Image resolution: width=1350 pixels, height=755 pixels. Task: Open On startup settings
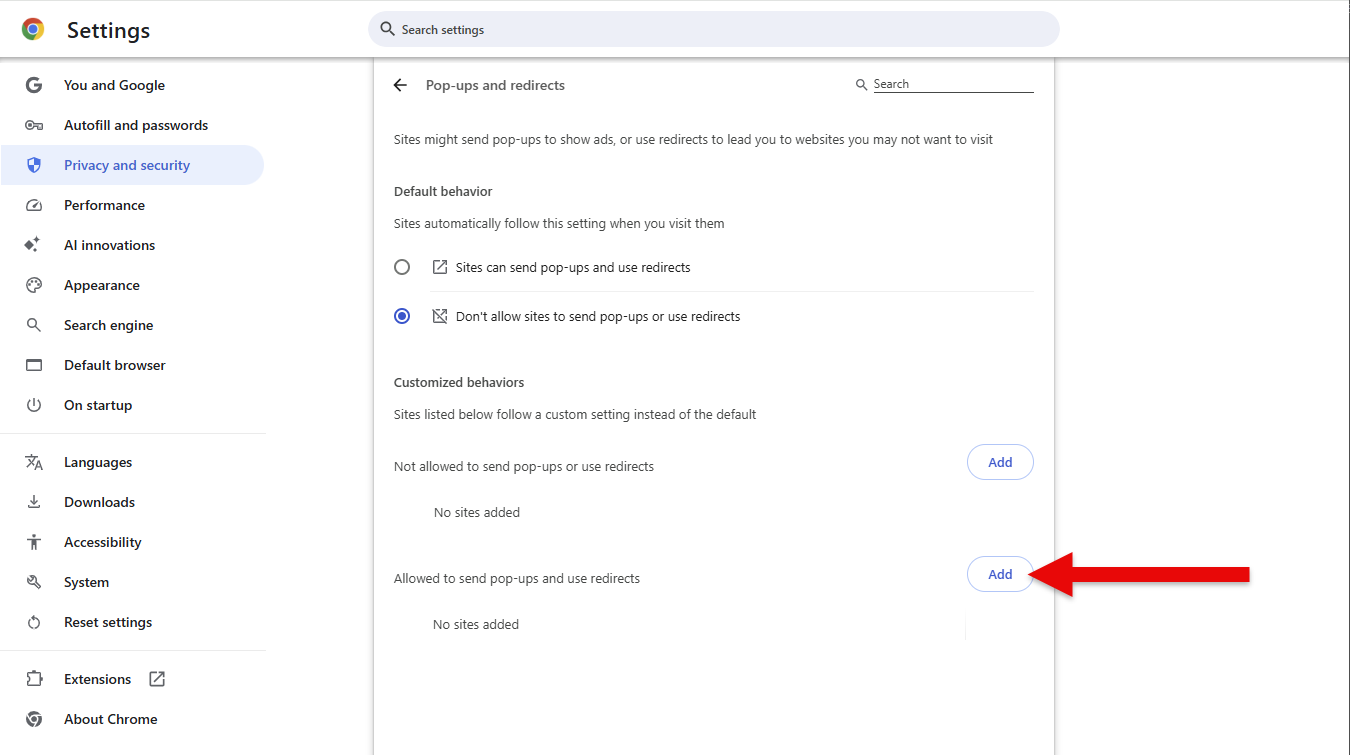[98, 405]
